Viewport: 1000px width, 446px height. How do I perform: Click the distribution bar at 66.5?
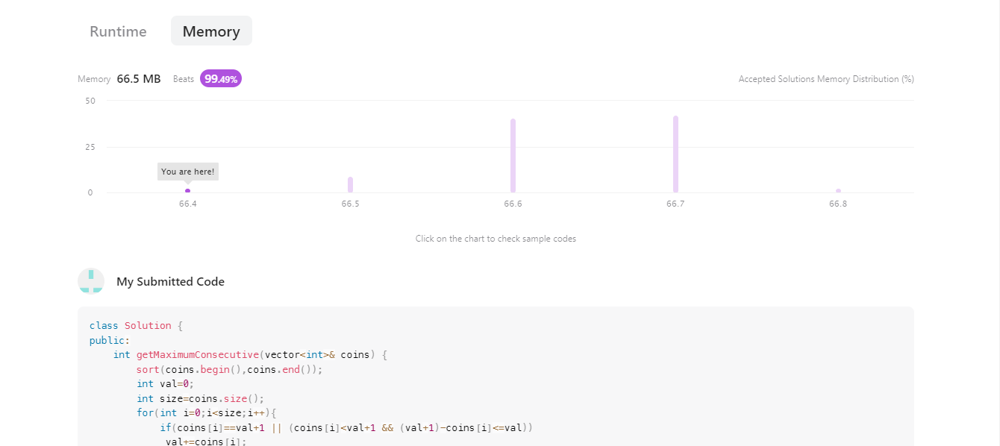350,184
